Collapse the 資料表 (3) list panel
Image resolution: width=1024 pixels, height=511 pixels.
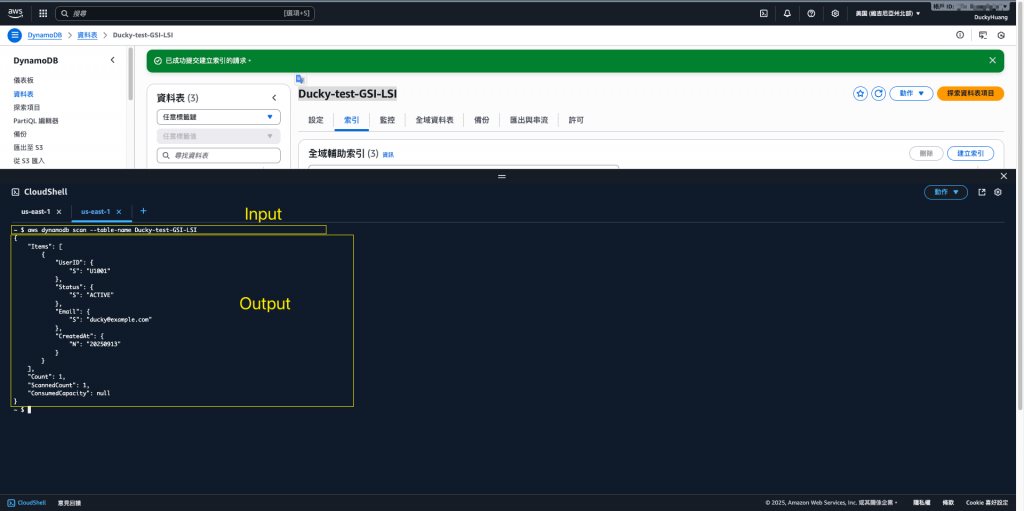274,98
